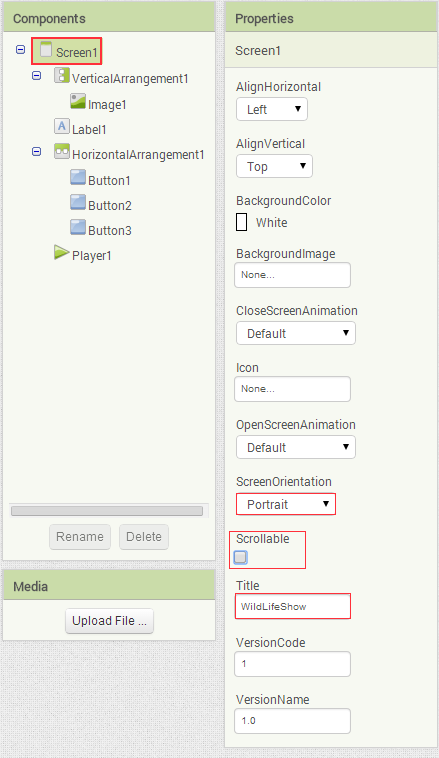Click the Title field containing WildLifeShow
Image resolution: width=439 pixels, height=758 pixels.
coord(293,606)
